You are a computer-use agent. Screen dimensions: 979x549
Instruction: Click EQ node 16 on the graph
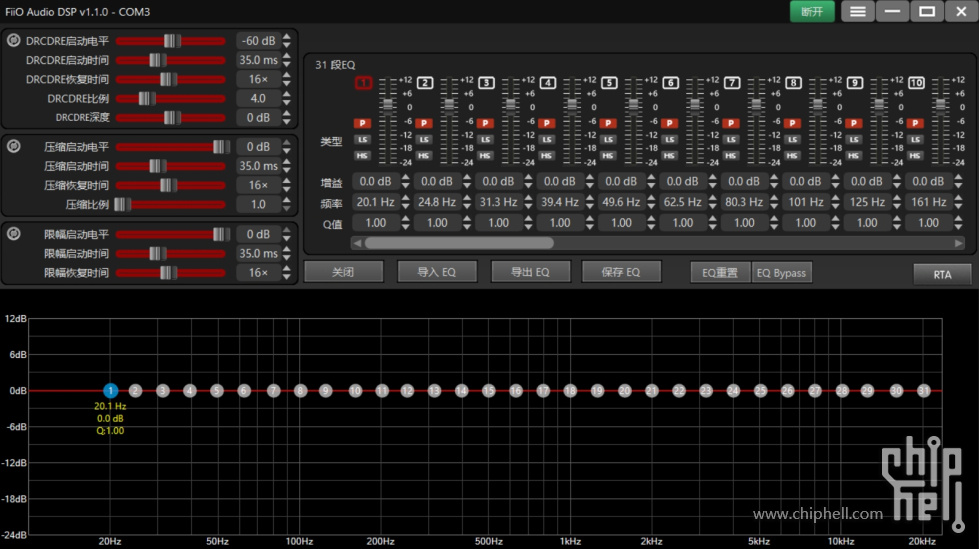[516, 391]
